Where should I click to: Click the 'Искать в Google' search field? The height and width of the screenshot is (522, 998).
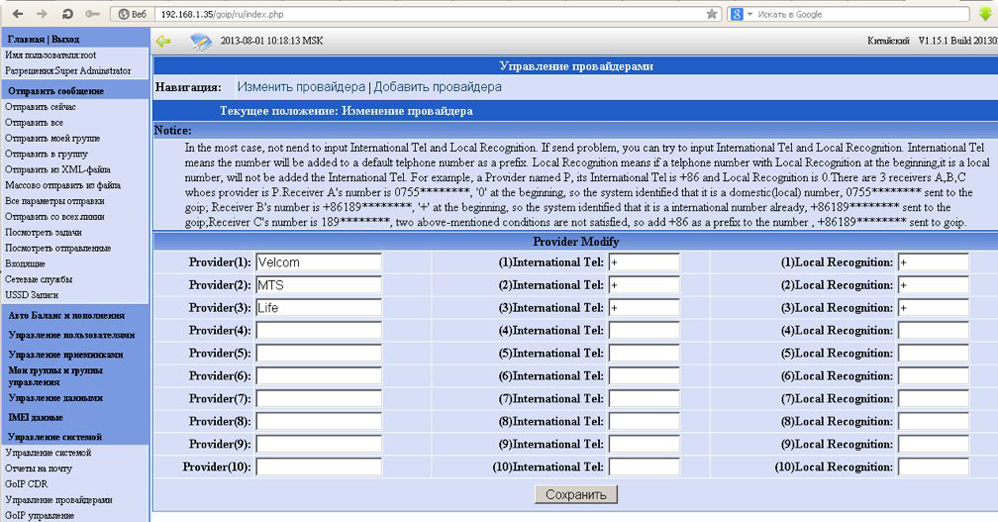tap(862, 14)
